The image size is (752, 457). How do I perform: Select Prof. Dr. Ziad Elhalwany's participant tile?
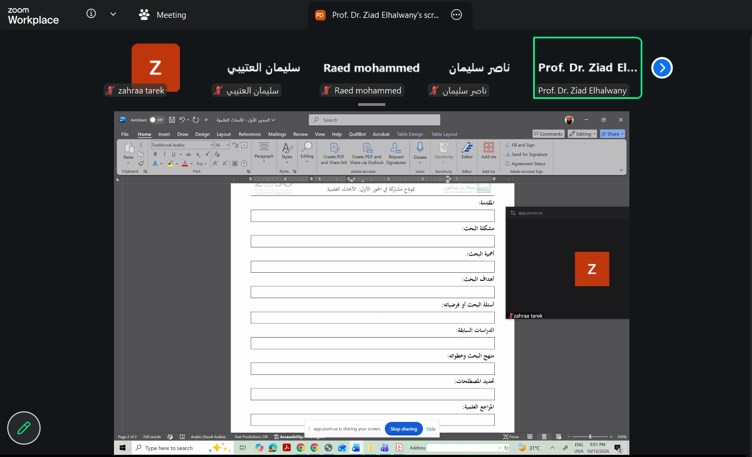588,68
